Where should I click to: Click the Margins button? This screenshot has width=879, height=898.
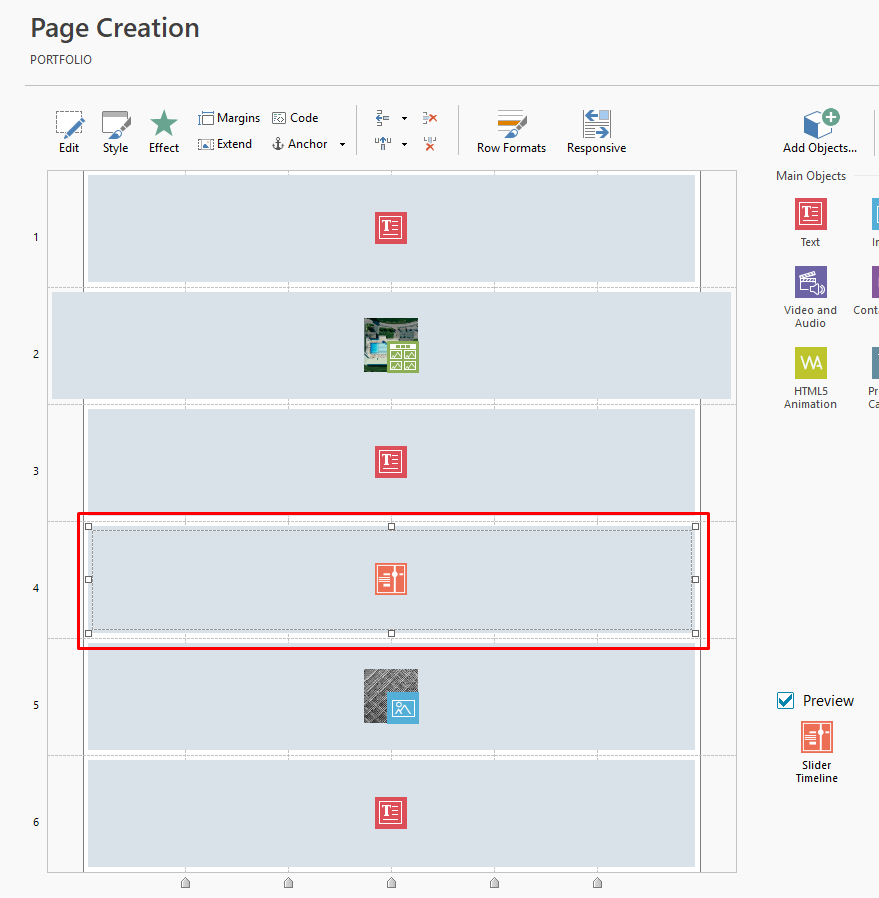(229, 118)
